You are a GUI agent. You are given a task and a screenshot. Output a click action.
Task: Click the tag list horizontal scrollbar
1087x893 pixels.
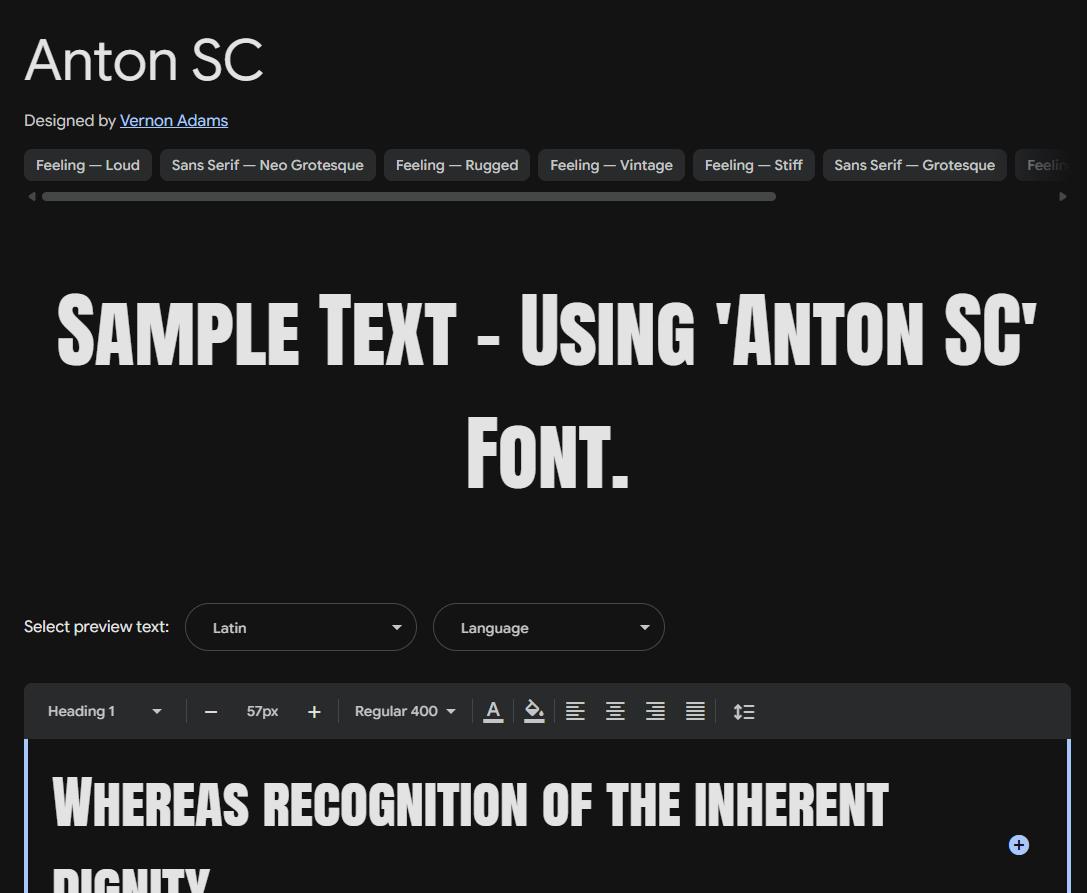pyautogui.click(x=409, y=197)
